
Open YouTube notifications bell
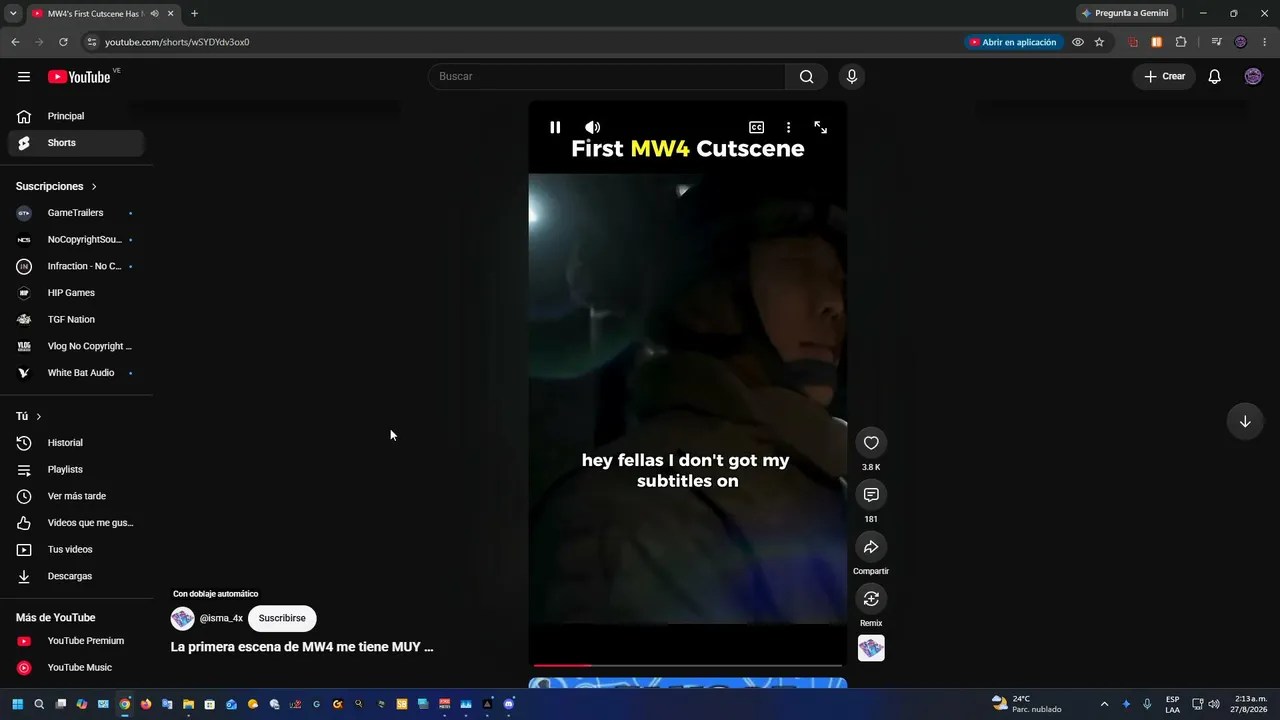click(1214, 77)
